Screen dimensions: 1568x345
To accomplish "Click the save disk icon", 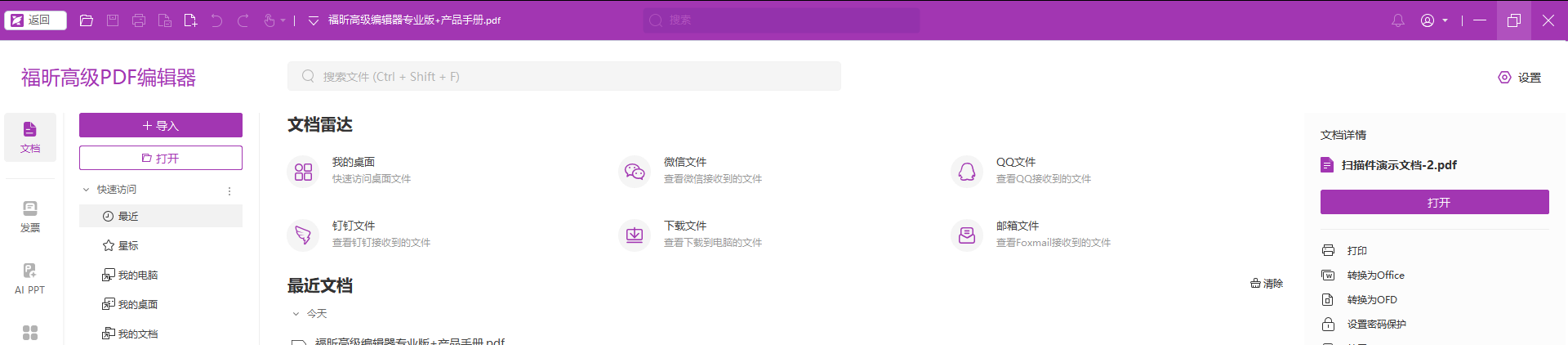I will click(x=113, y=20).
